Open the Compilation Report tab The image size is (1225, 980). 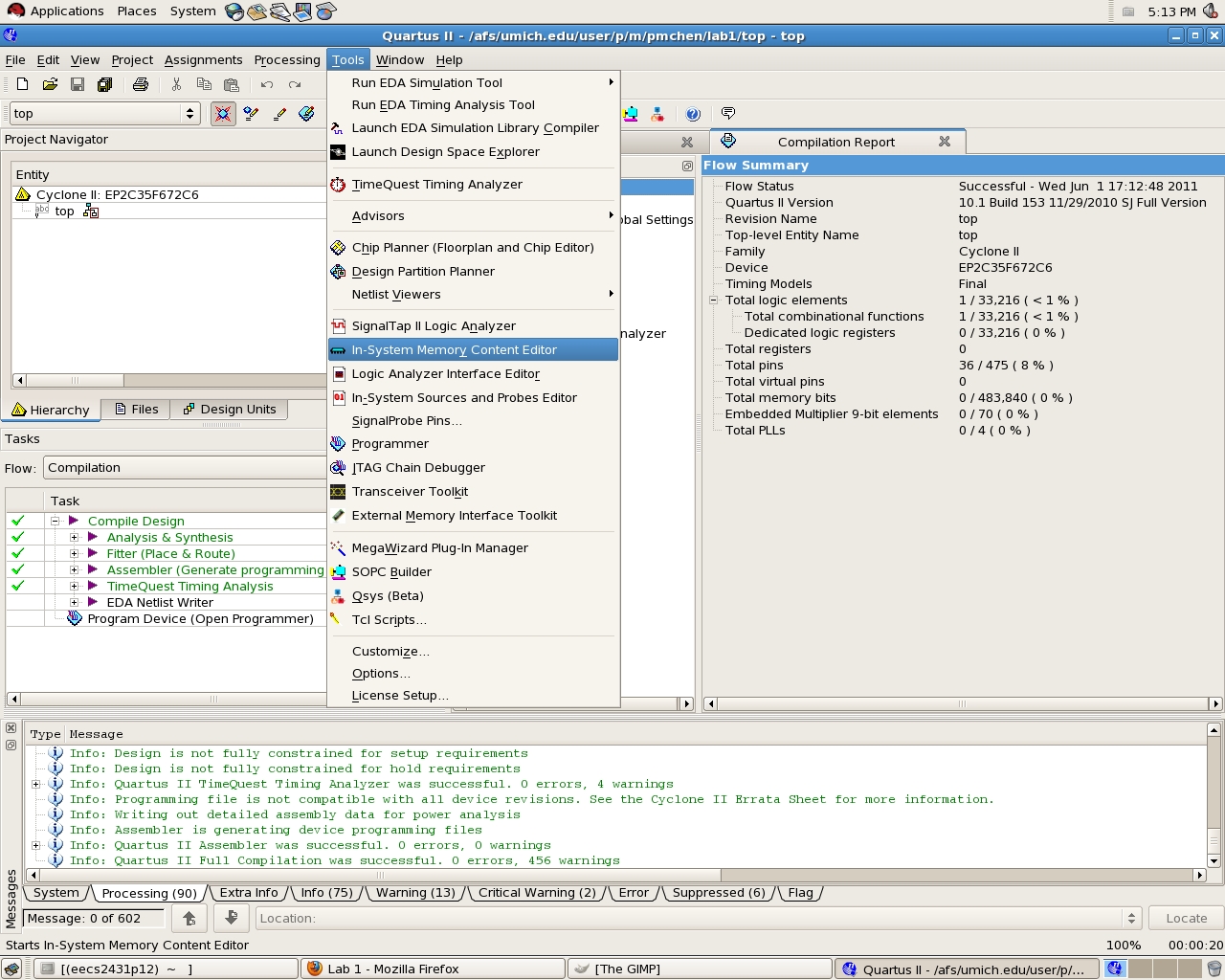(835, 143)
